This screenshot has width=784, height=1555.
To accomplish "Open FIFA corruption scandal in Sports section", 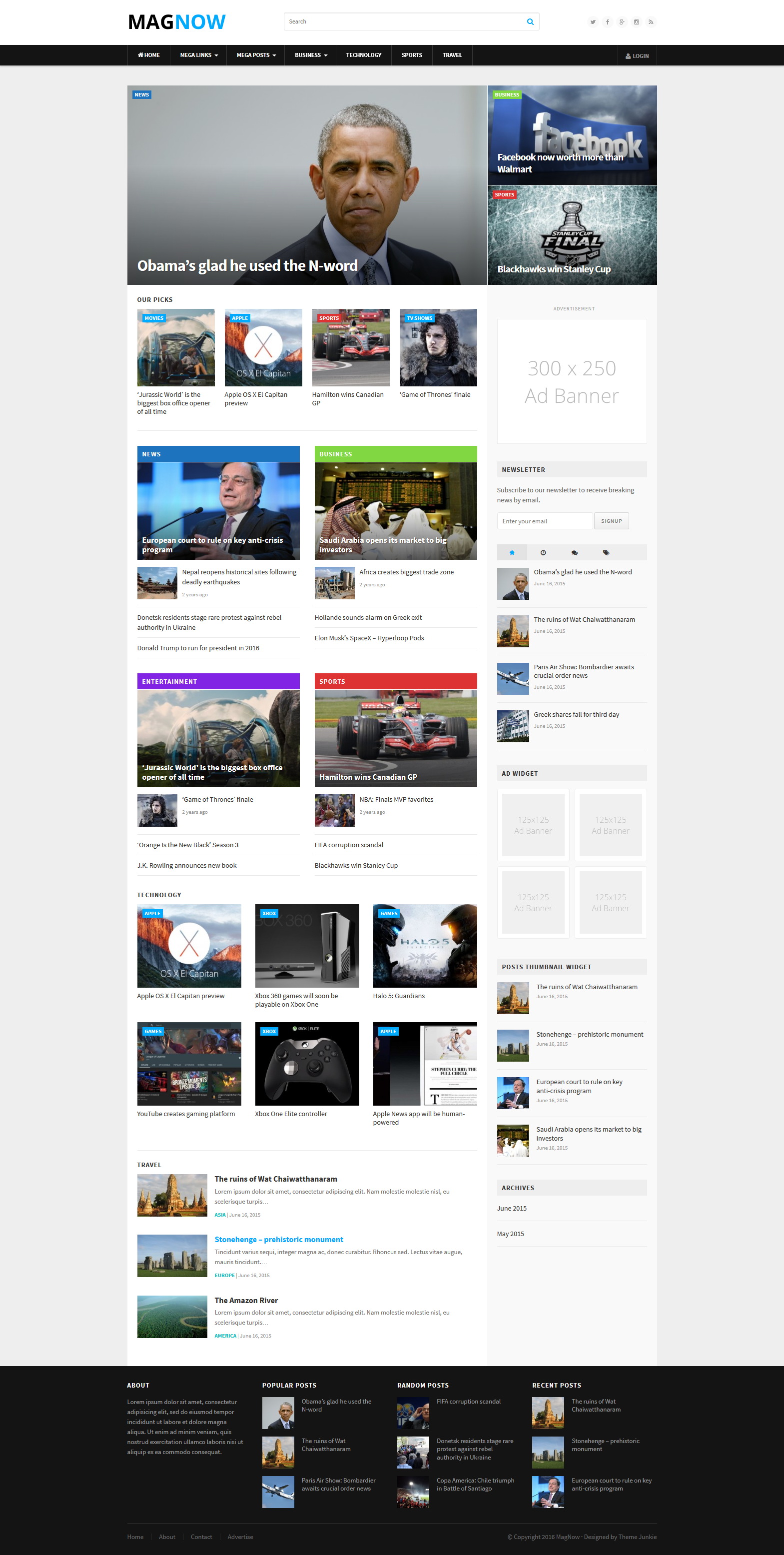I will [349, 845].
